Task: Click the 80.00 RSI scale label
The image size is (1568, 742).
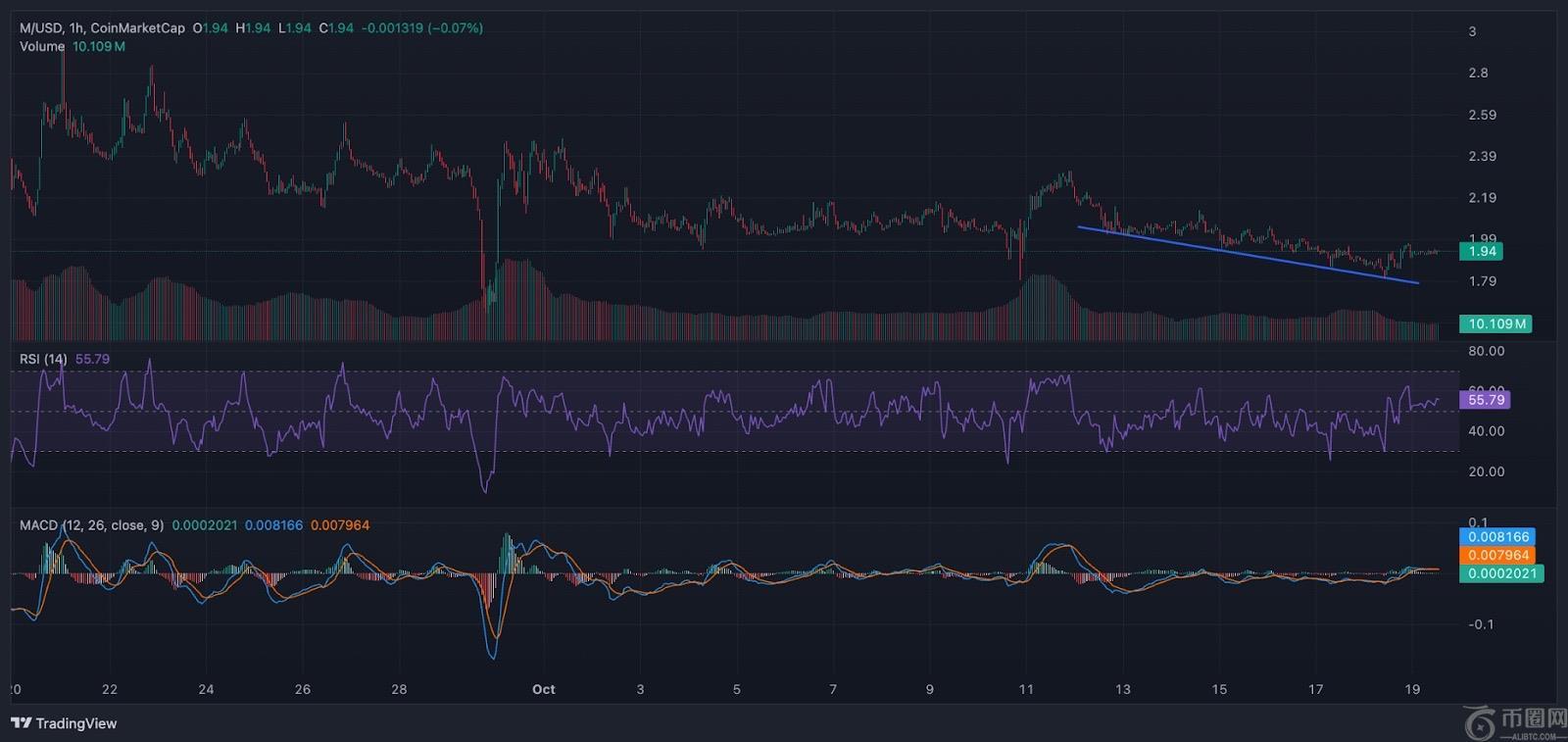Action: [x=1486, y=351]
